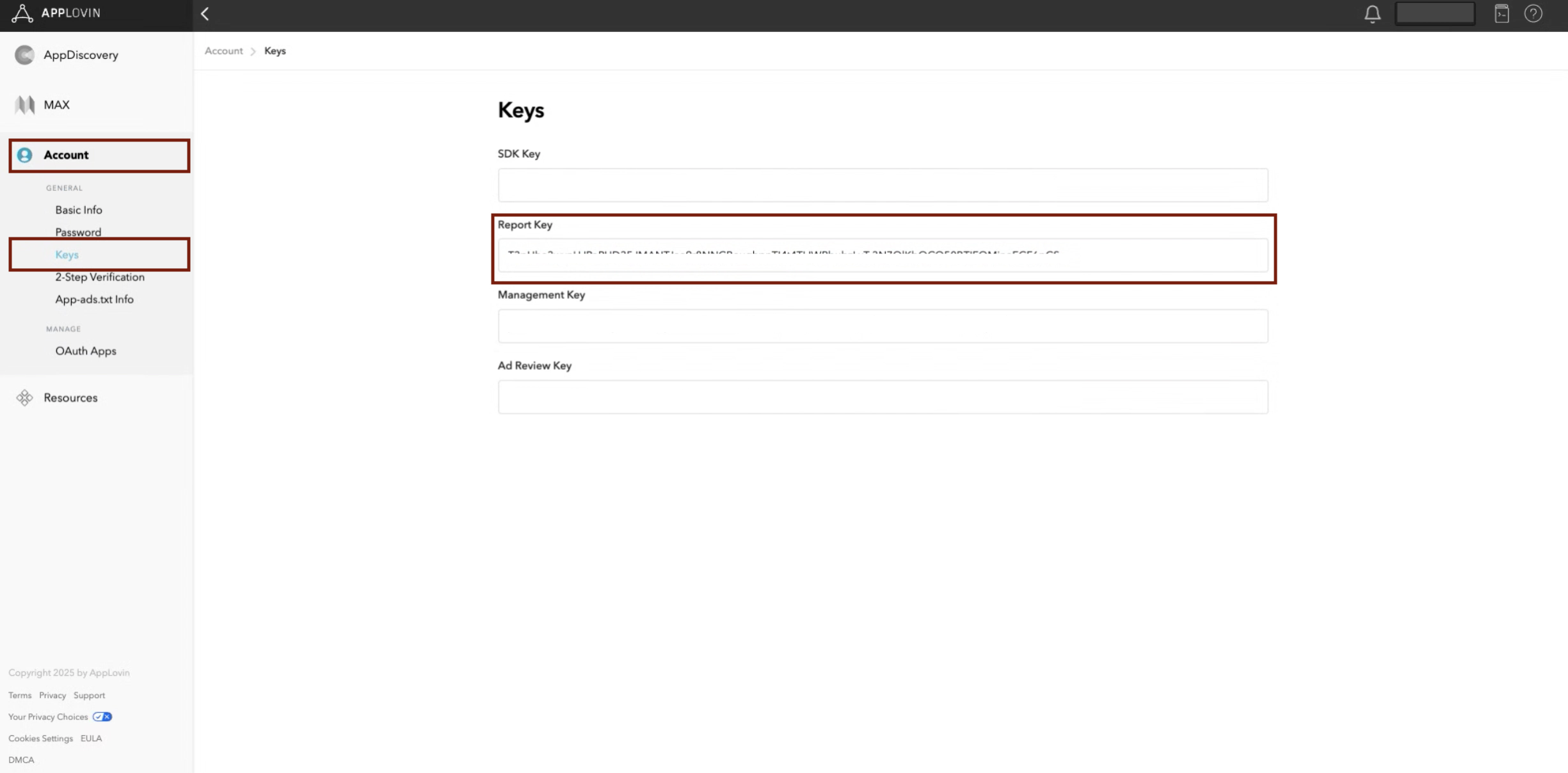Click Account breadcrumb link
The image size is (1568, 773).
223,51
